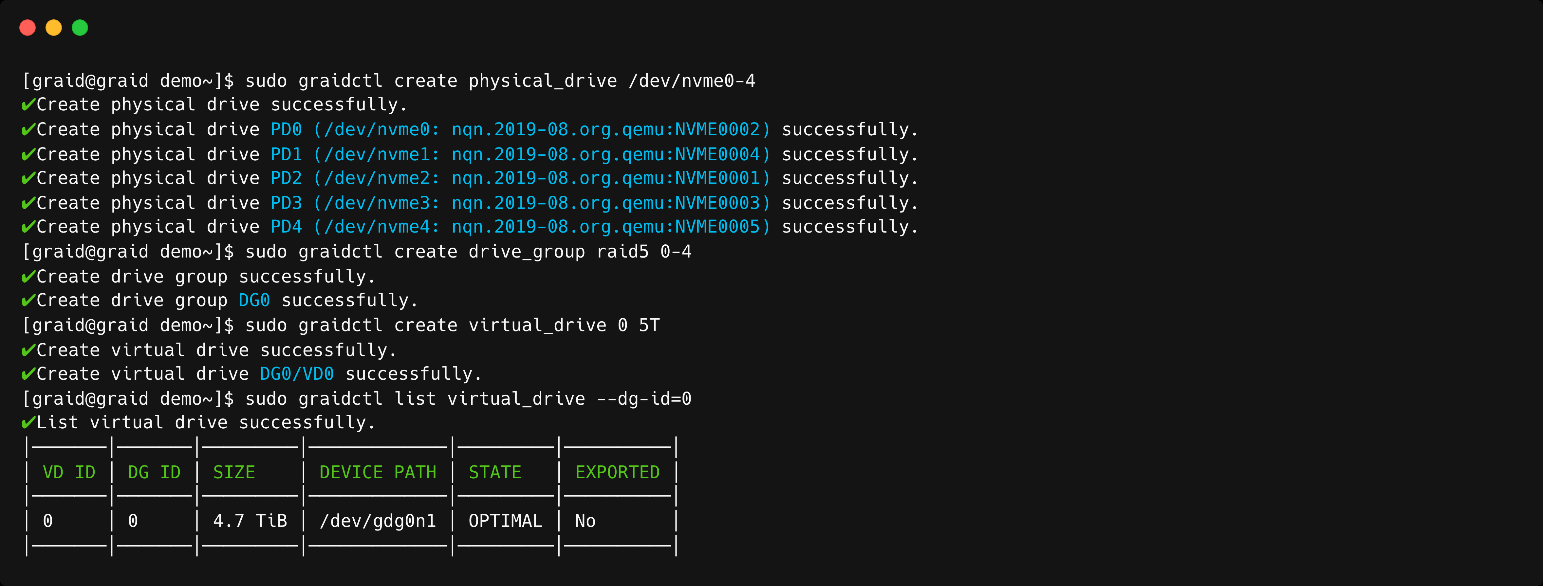Select the VD ID column header
The width and height of the screenshot is (1543, 586).
tap(68, 471)
